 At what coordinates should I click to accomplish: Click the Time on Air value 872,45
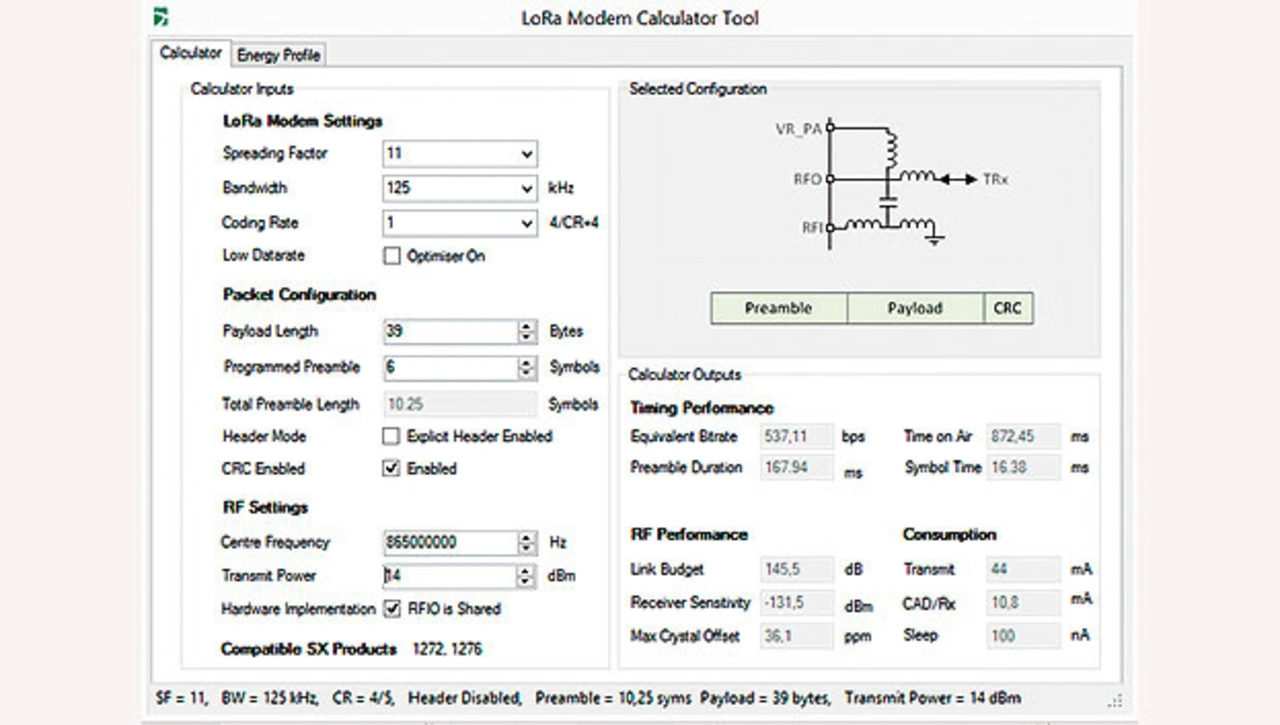coord(1023,436)
